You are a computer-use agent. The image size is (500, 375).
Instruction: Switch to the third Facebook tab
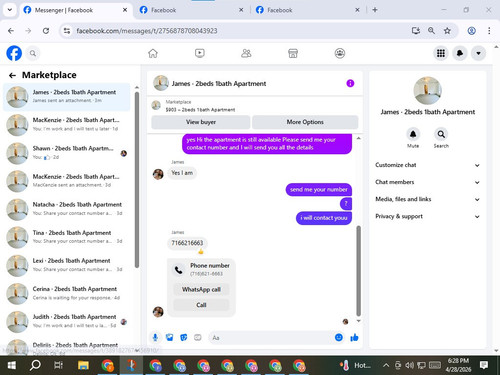307,10
